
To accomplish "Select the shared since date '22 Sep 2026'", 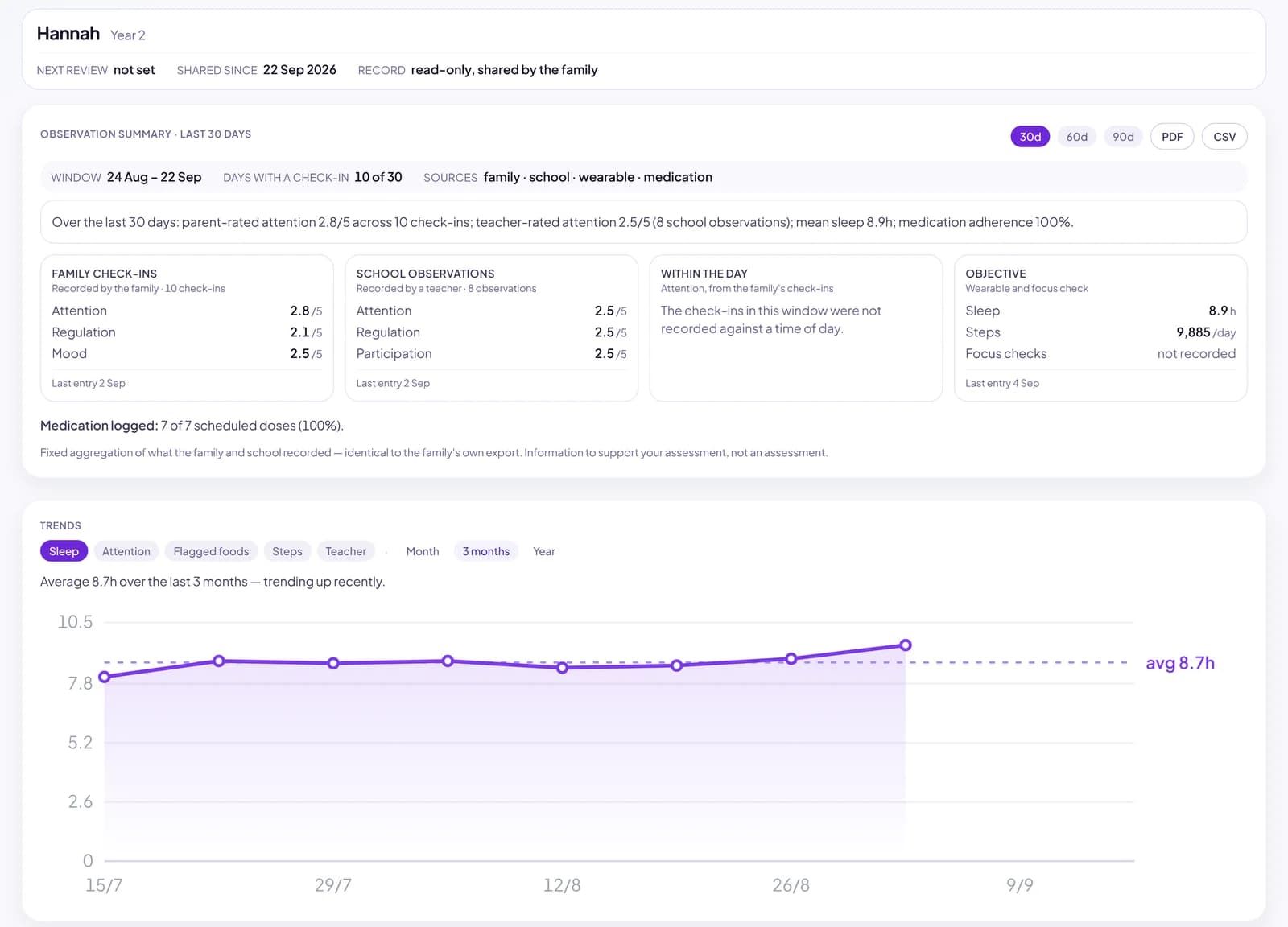I will tap(299, 70).
